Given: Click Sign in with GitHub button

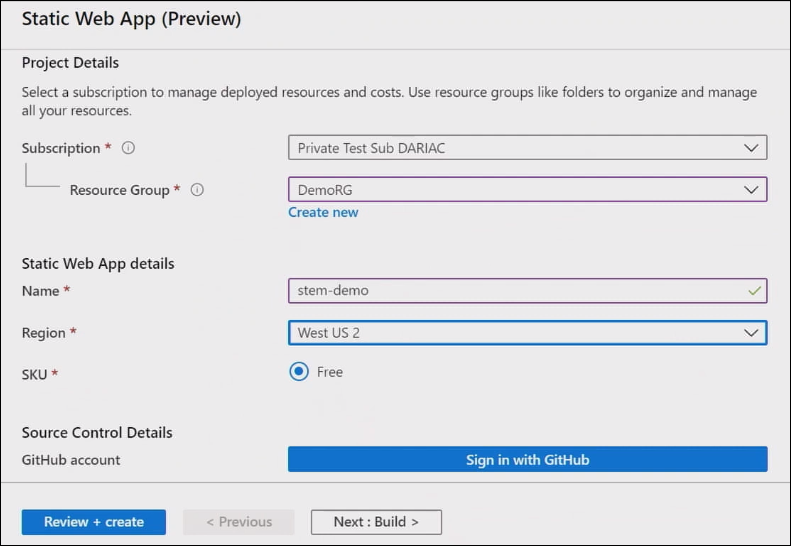Looking at the screenshot, I should click(x=528, y=459).
